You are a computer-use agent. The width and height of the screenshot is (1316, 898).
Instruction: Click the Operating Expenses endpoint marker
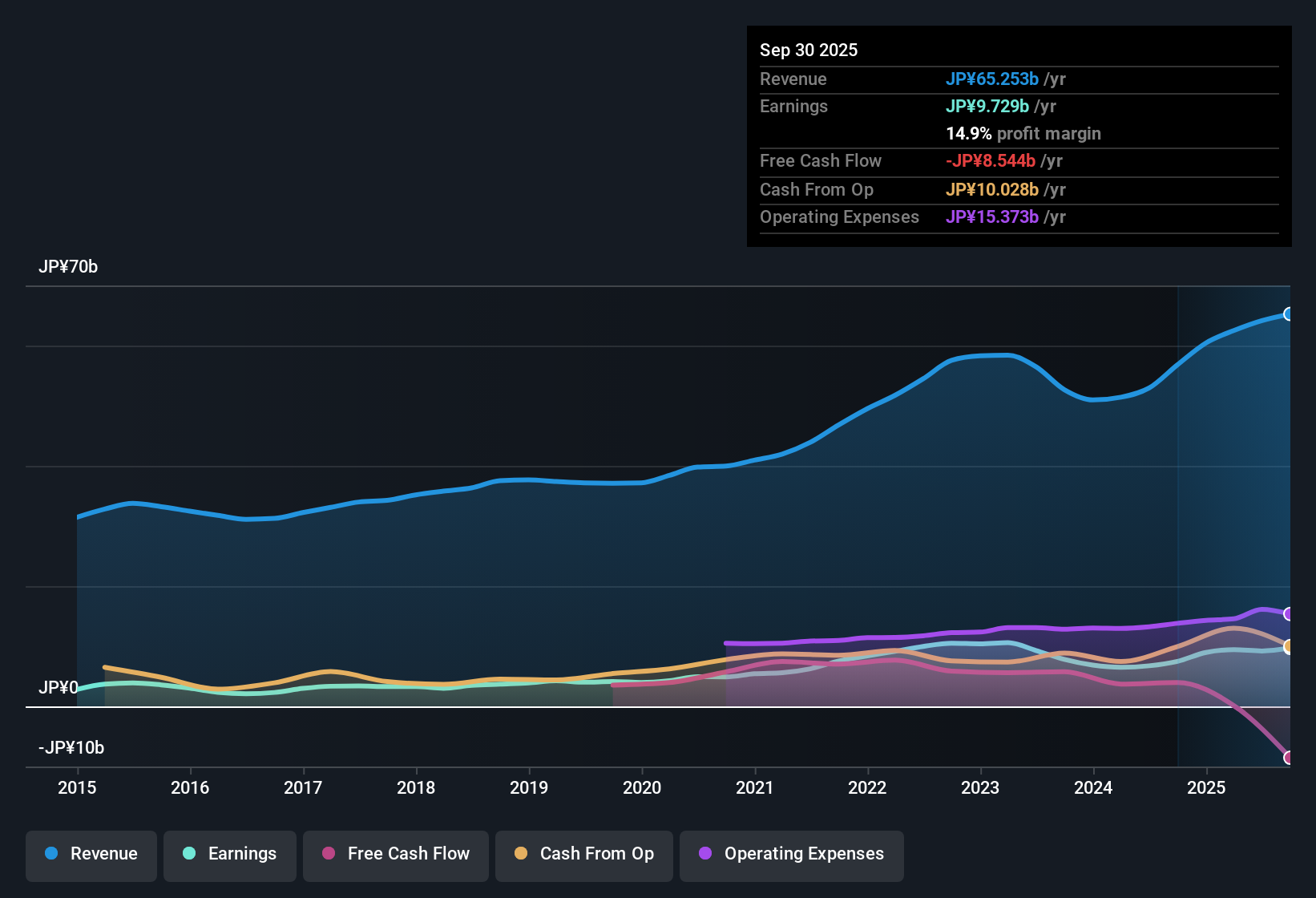coord(1287,614)
